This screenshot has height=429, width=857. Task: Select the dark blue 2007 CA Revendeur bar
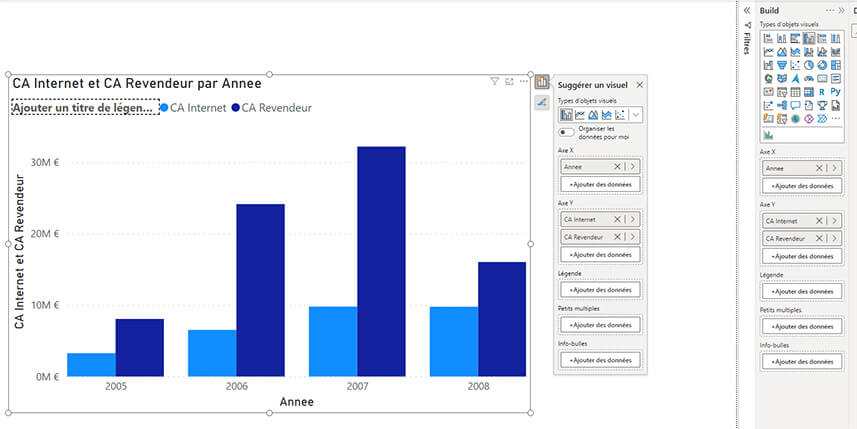pyautogui.click(x=381, y=261)
